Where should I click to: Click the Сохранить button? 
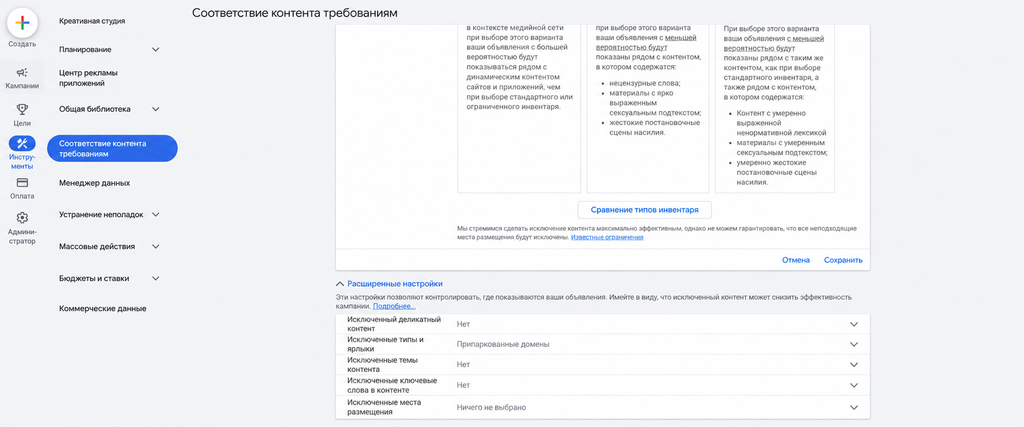[843, 260]
